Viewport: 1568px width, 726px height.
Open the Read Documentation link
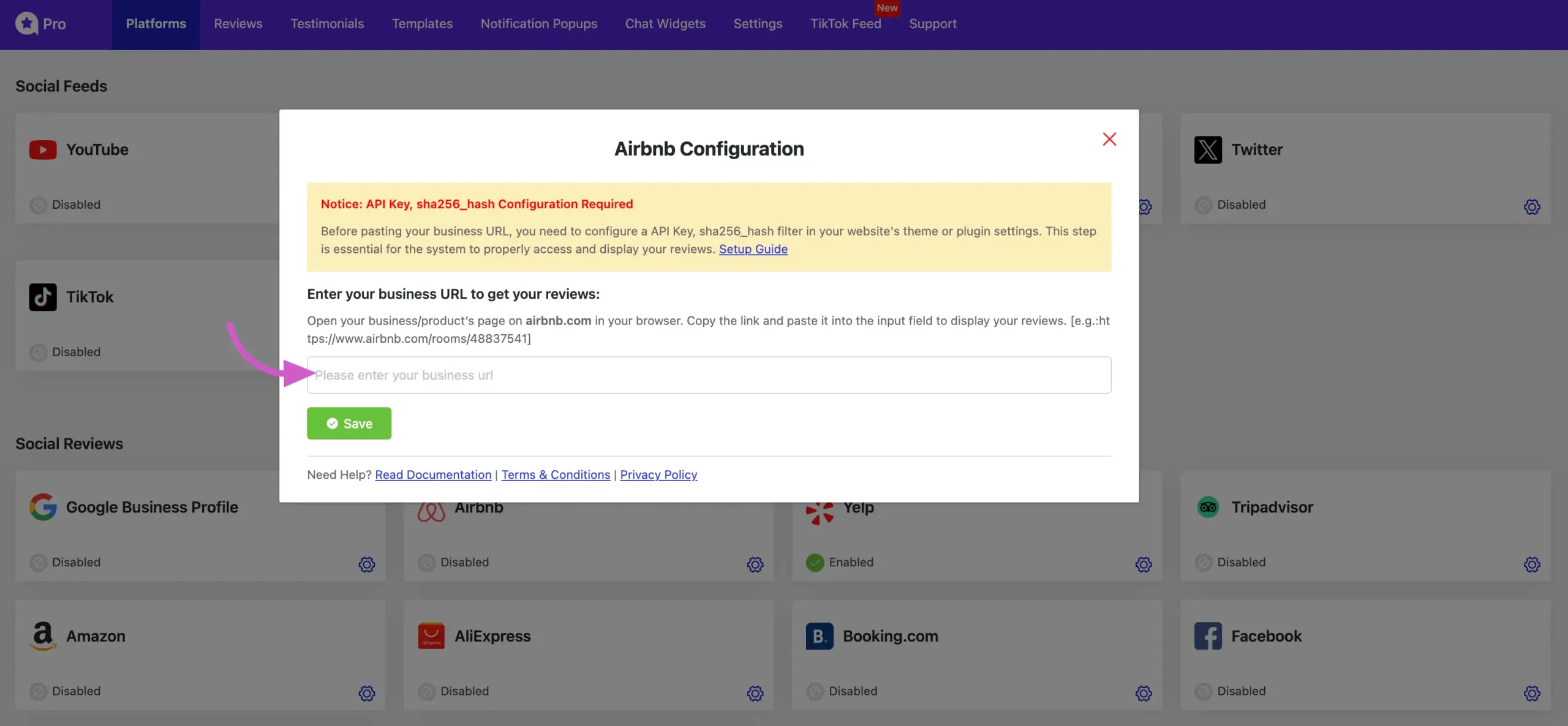433,474
